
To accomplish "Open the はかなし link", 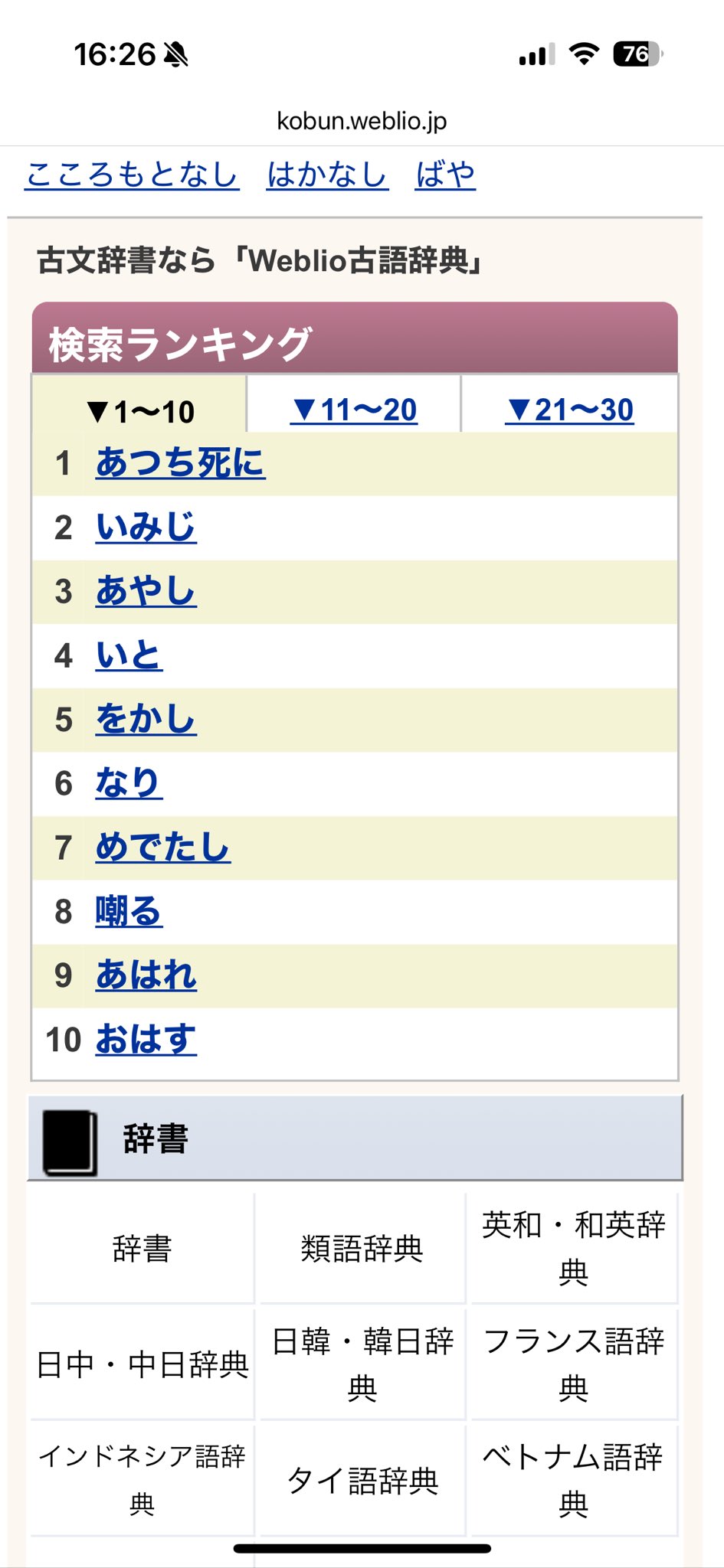I will click(x=327, y=175).
